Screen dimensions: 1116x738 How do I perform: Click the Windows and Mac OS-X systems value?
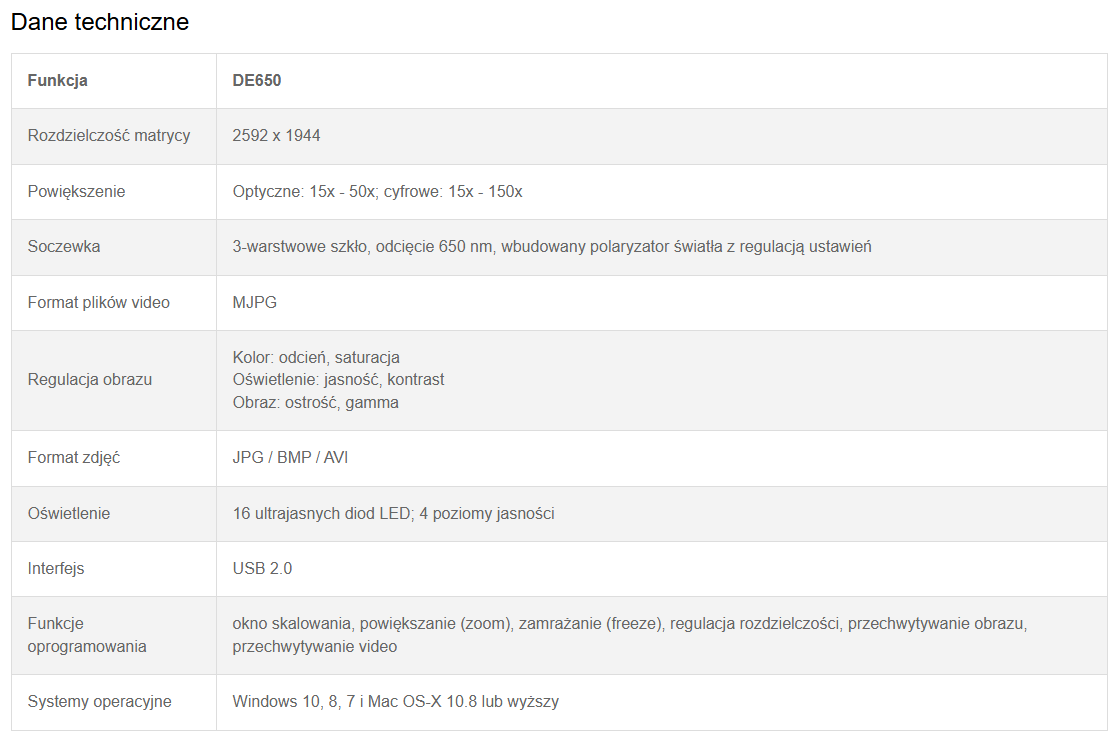tap(395, 702)
